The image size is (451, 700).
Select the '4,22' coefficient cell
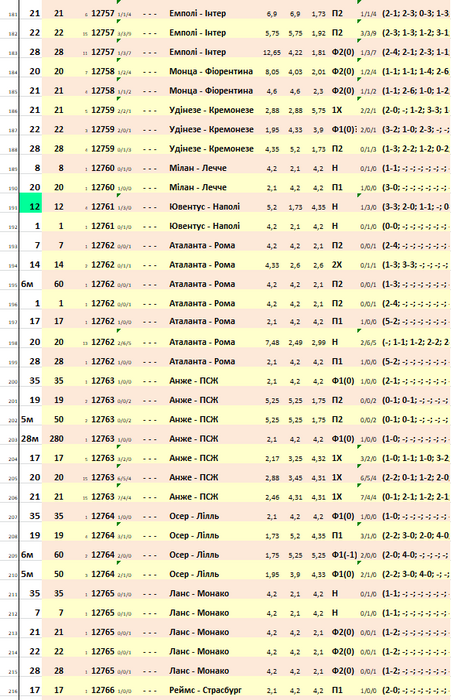295,52
